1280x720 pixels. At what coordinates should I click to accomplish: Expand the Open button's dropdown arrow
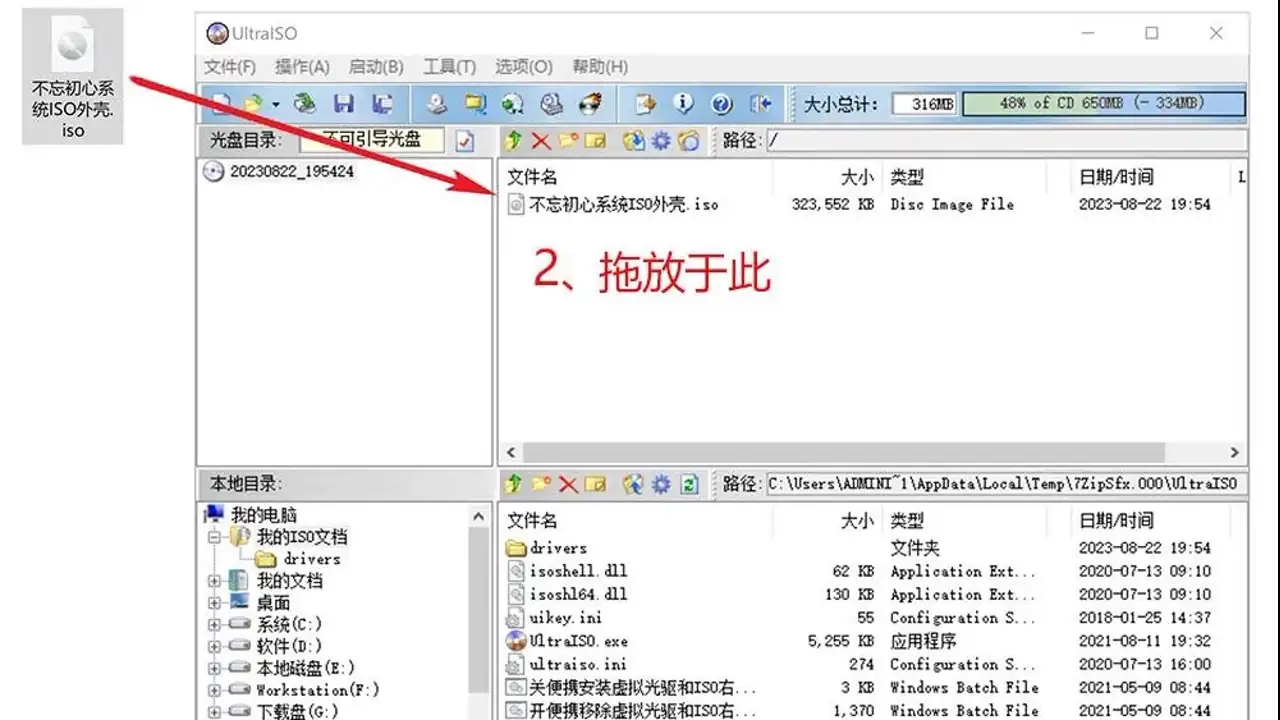[275, 103]
